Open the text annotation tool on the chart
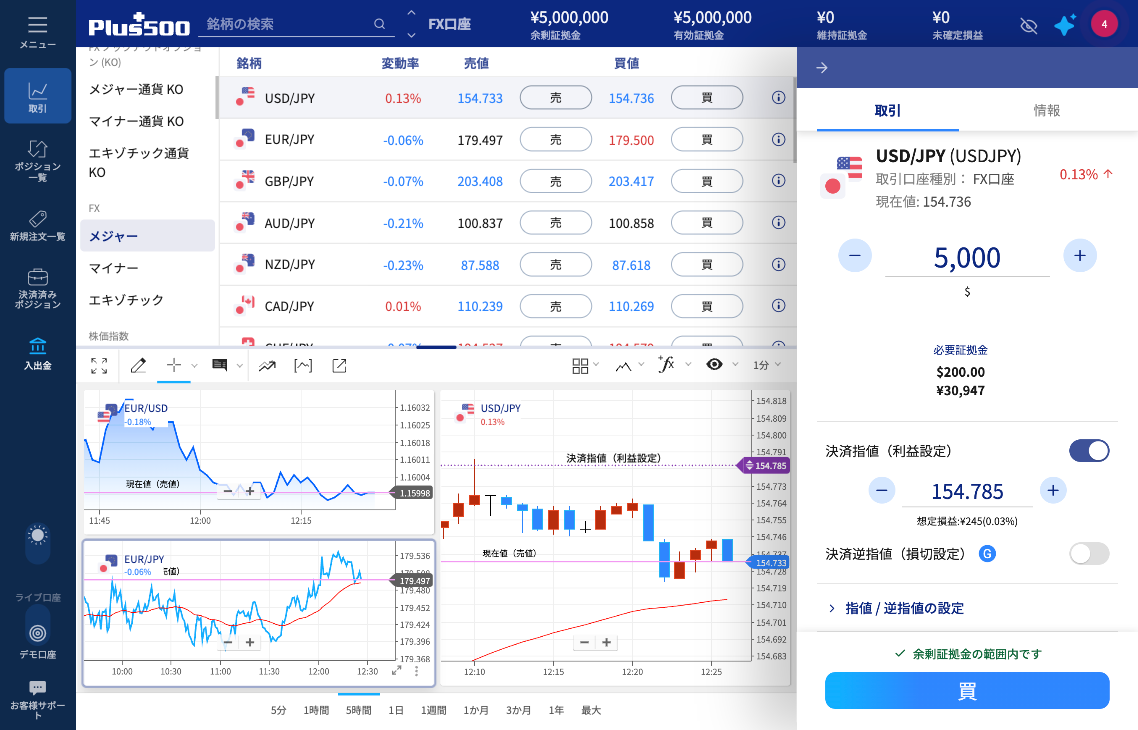The height and width of the screenshot is (730, 1138). coord(220,366)
